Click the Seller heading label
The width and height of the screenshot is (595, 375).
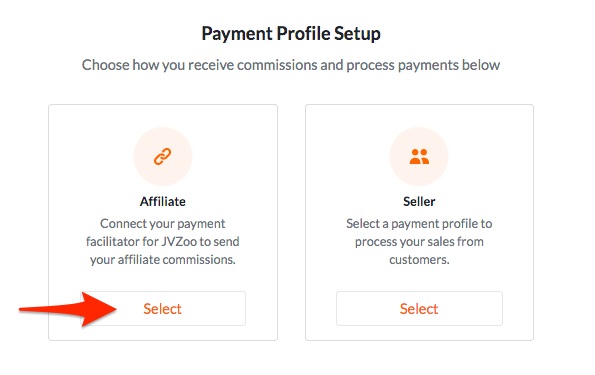[419, 202]
